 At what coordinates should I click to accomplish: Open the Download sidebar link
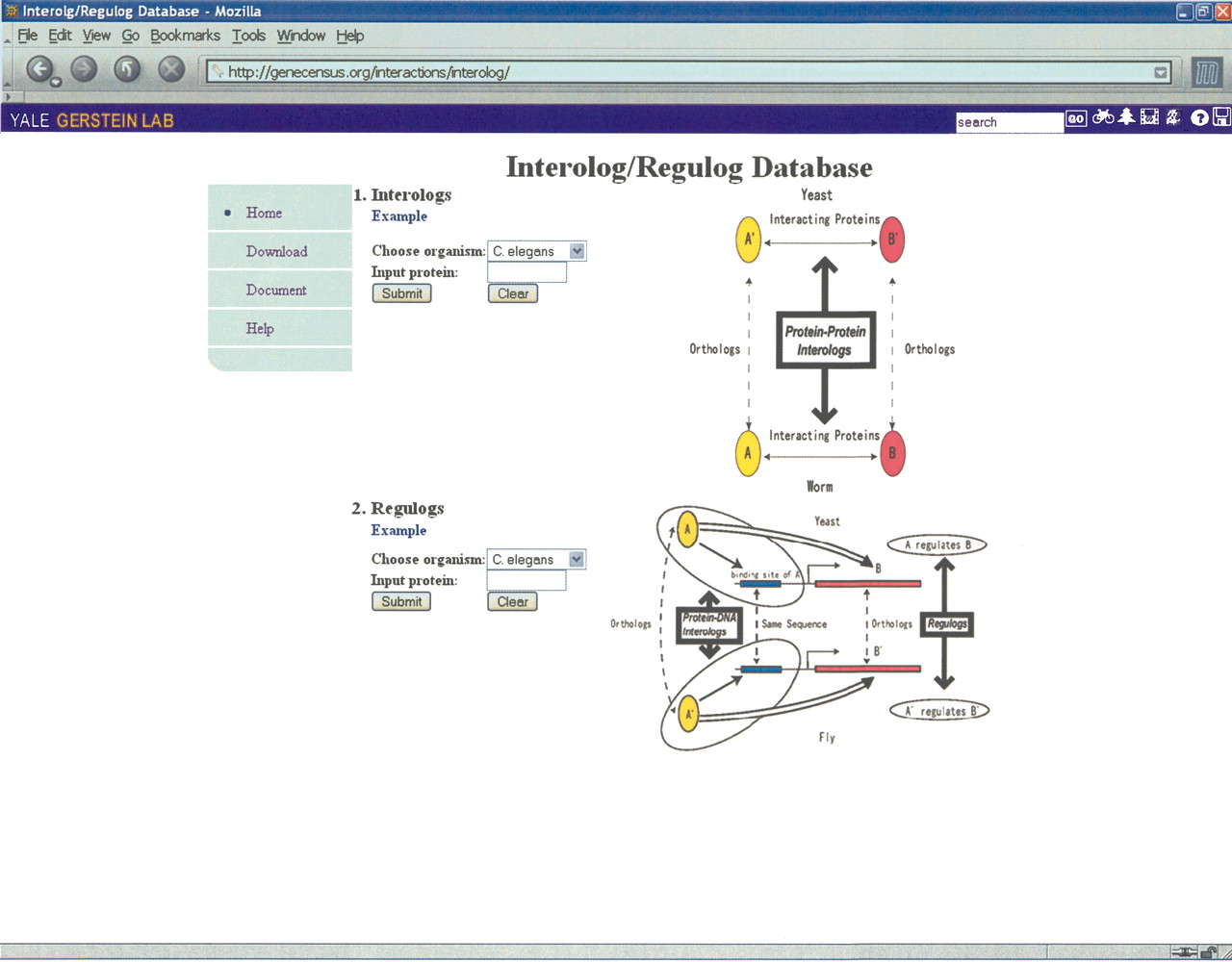(x=276, y=251)
